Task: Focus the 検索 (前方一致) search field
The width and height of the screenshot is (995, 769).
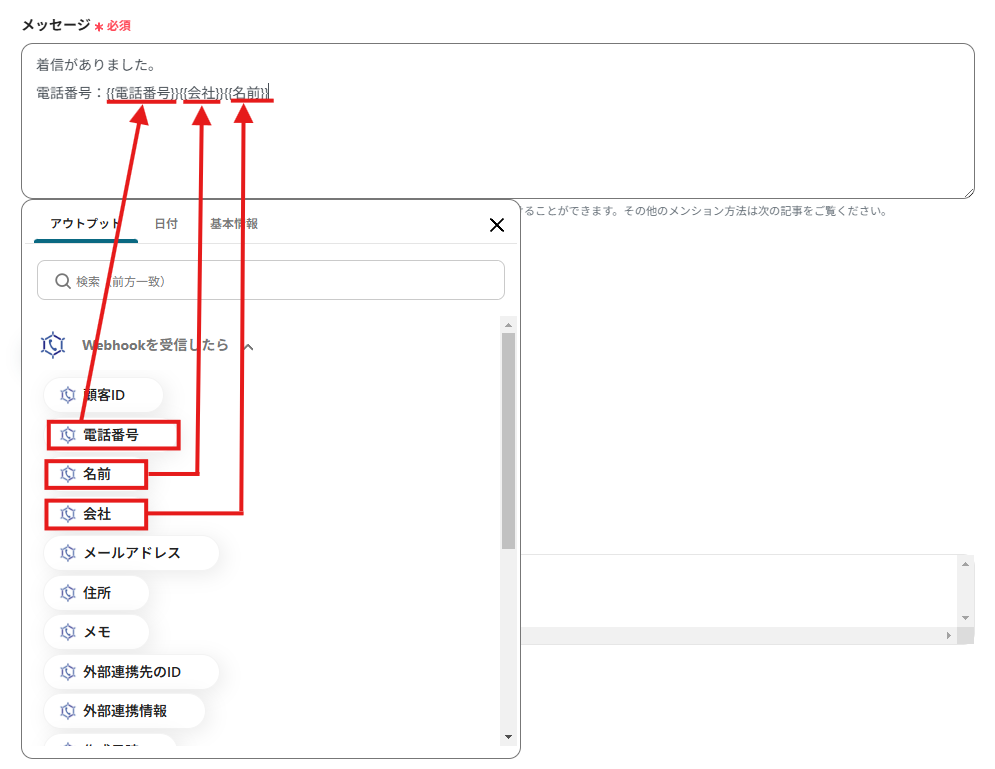Action: point(271,280)
